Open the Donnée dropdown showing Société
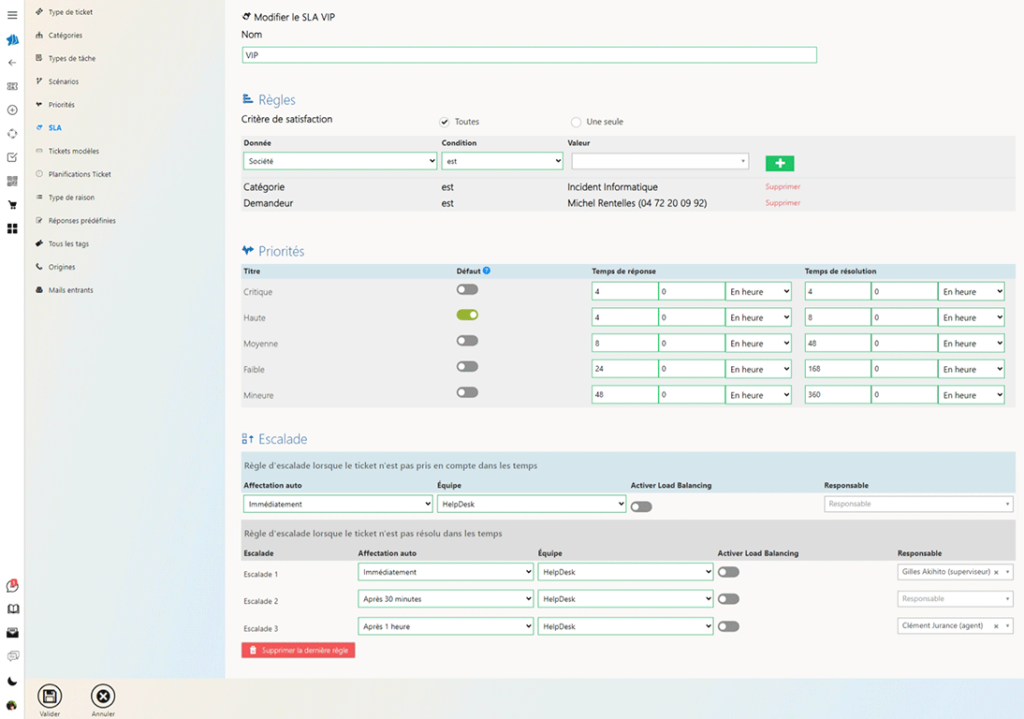 coord(339,160)
